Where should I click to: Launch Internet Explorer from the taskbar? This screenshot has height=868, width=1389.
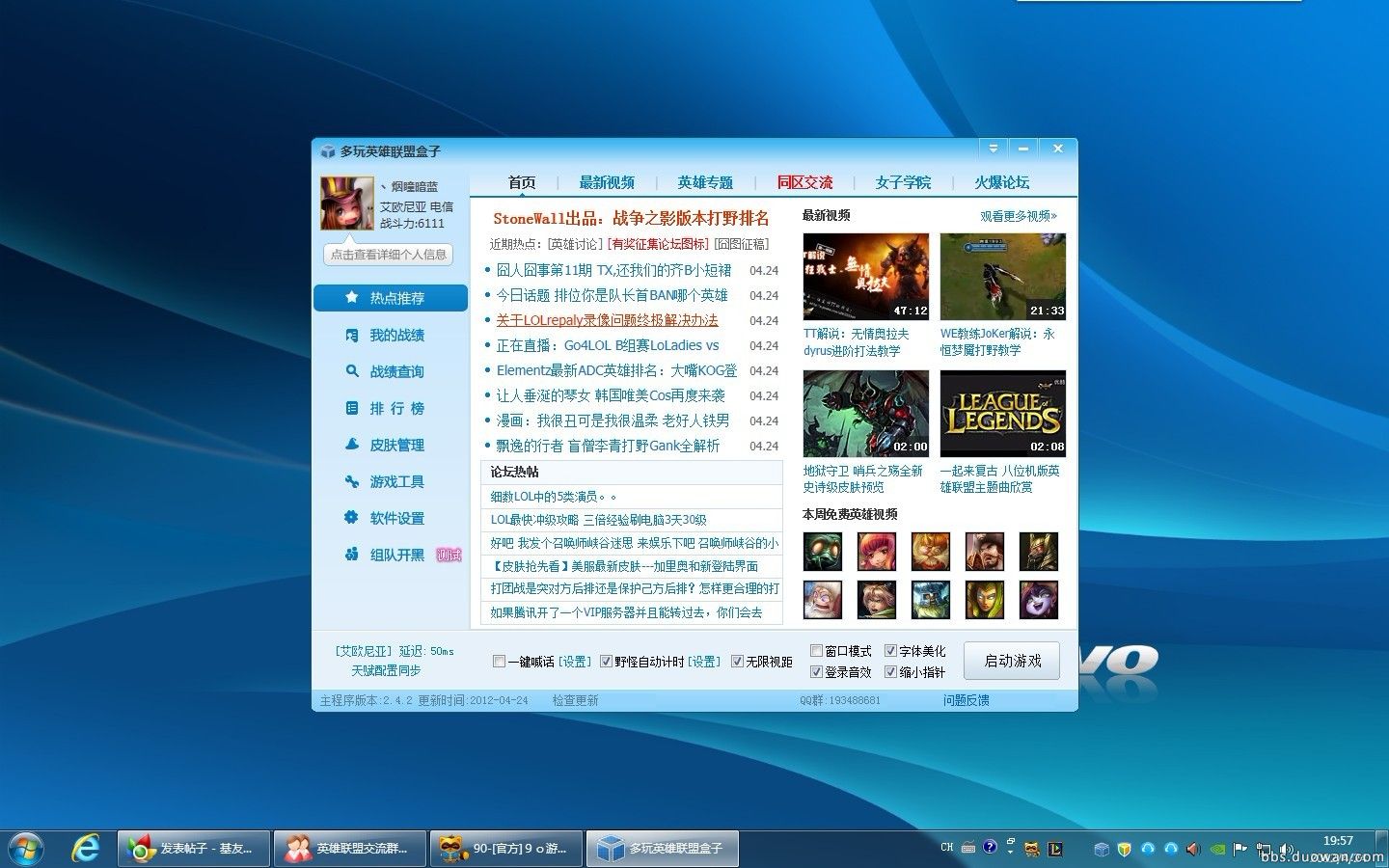86,848
